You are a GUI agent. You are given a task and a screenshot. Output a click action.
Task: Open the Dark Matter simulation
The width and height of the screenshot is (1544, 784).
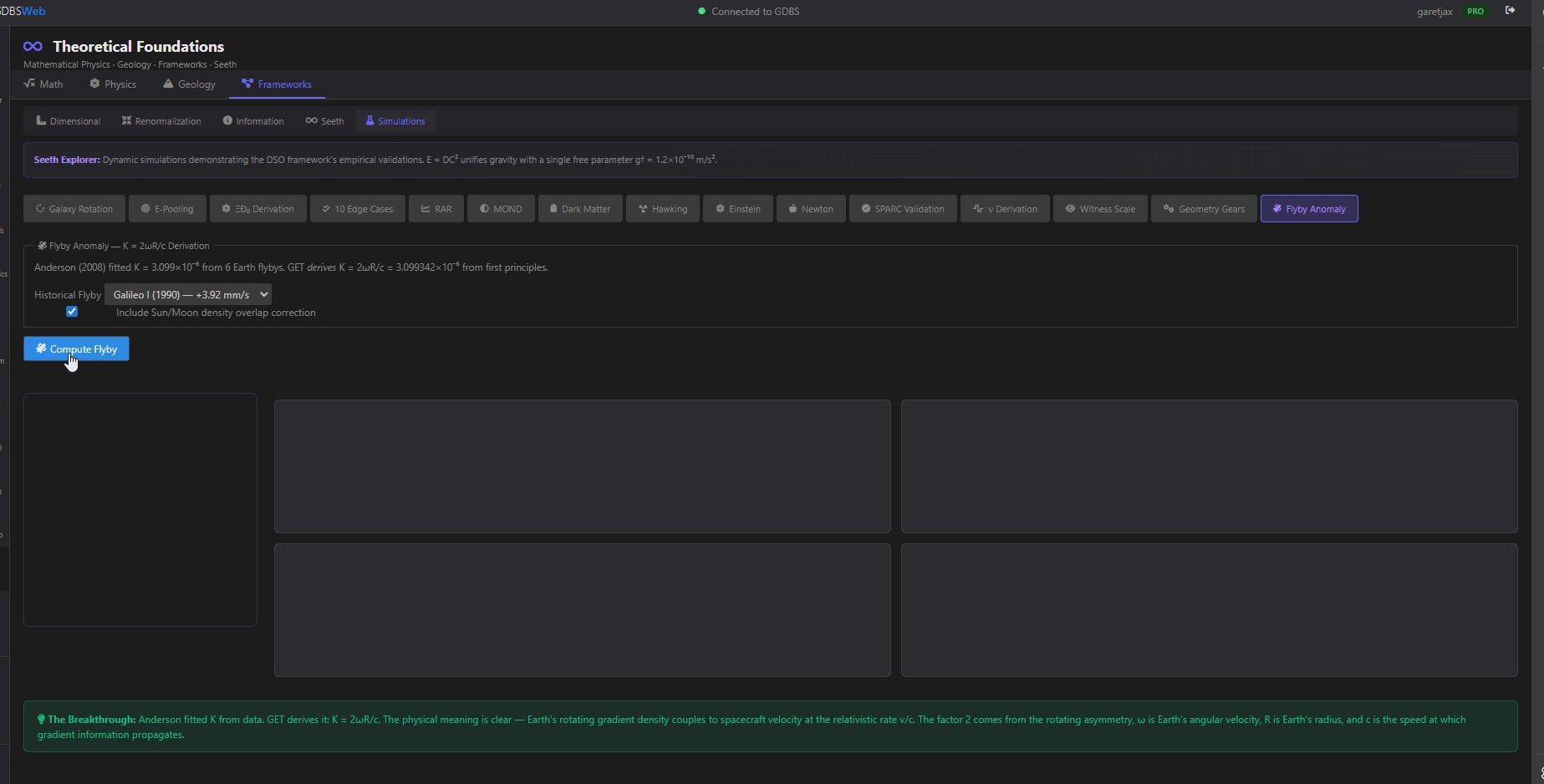pyautogui.click(x=579, y=209)
